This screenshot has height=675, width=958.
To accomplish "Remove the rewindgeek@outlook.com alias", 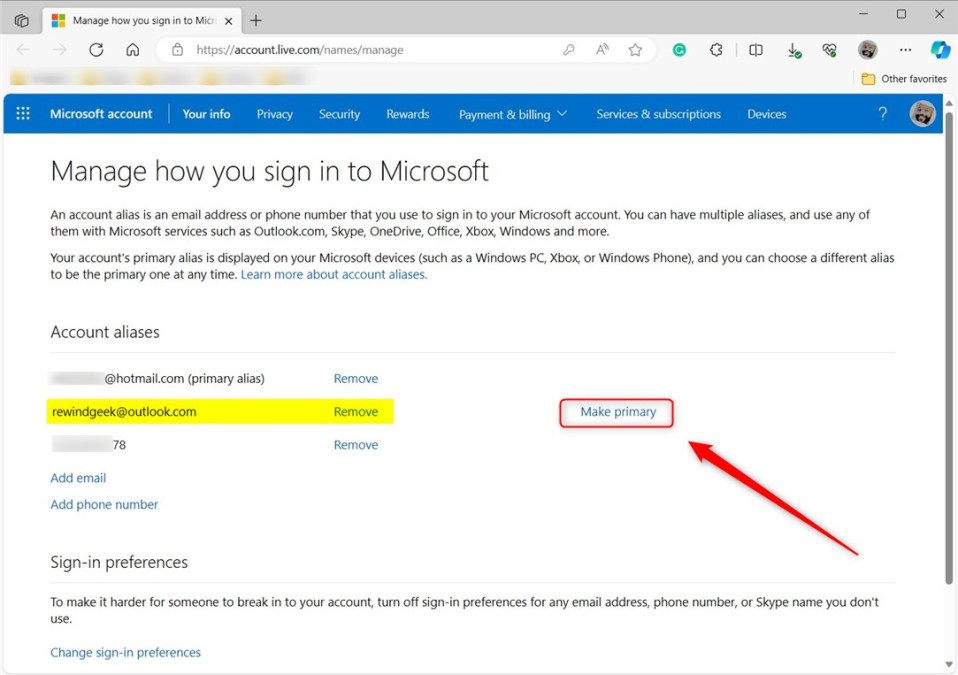I will (x=356, y=412).
